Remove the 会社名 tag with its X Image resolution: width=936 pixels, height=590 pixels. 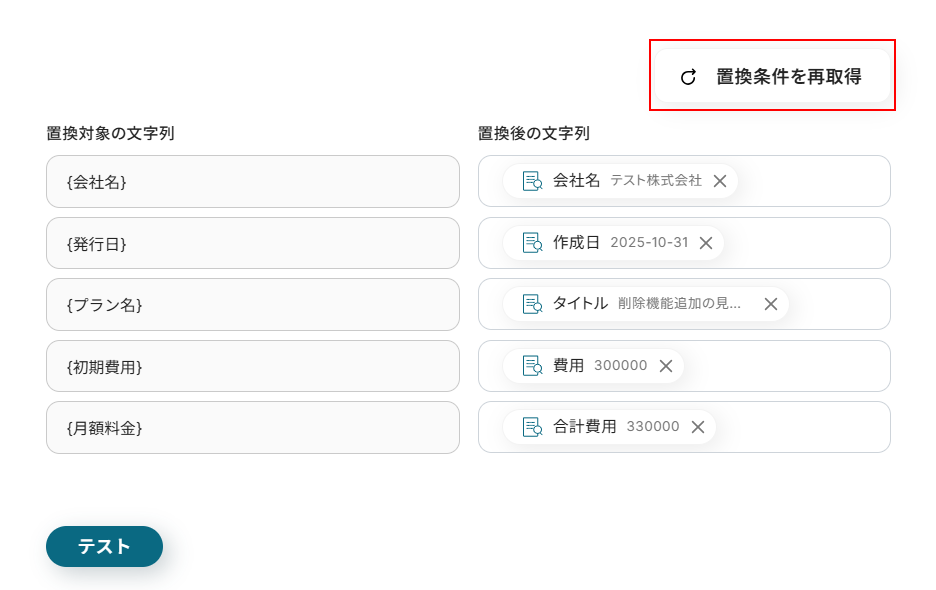720,181
